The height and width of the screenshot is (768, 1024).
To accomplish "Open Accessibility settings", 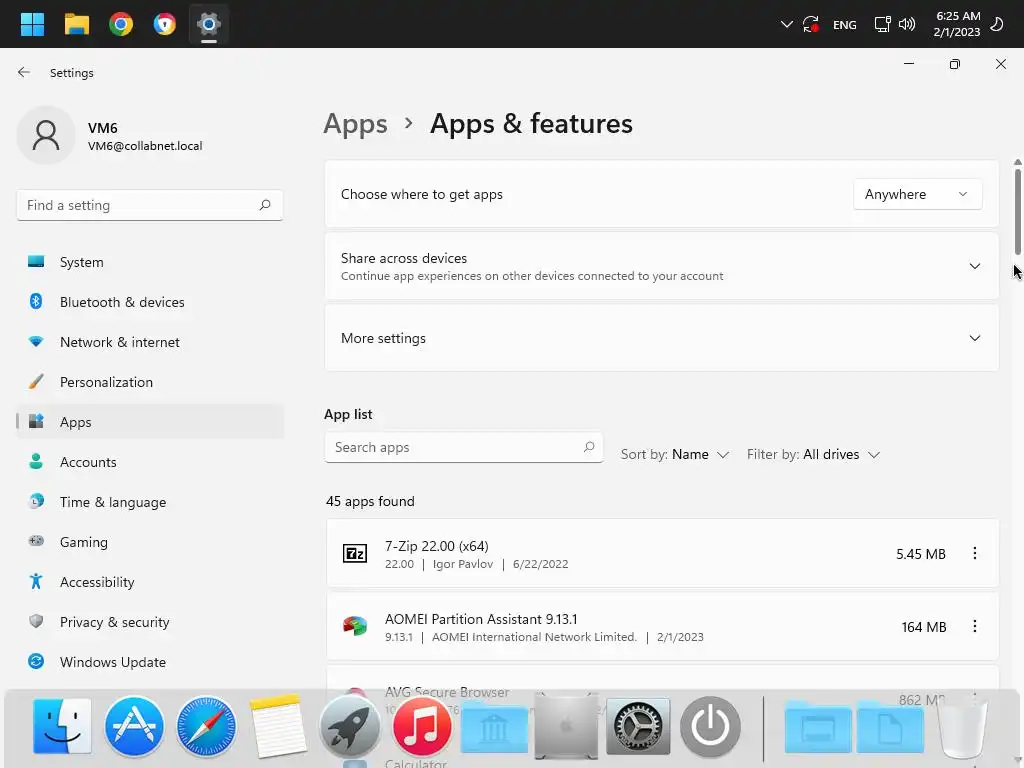I will point(150,582).
